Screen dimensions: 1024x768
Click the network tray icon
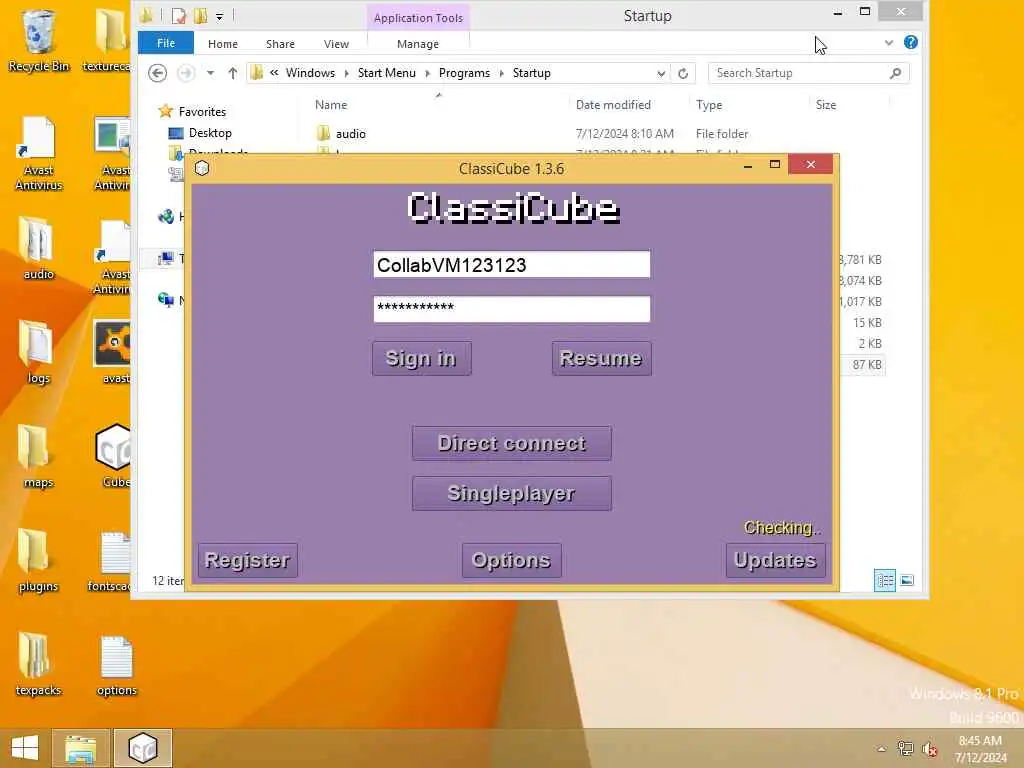tap(905, 749)
